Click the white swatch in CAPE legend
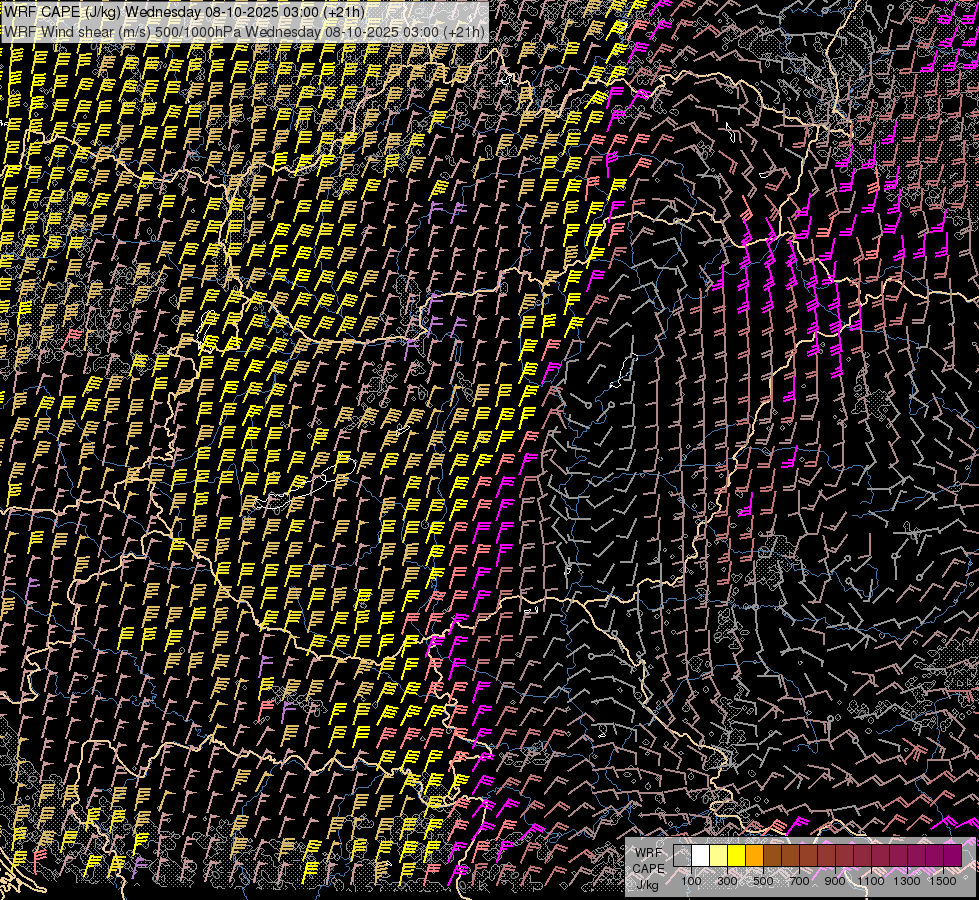The width and height of the screenshot is (979, 900). tap(700, 855)
